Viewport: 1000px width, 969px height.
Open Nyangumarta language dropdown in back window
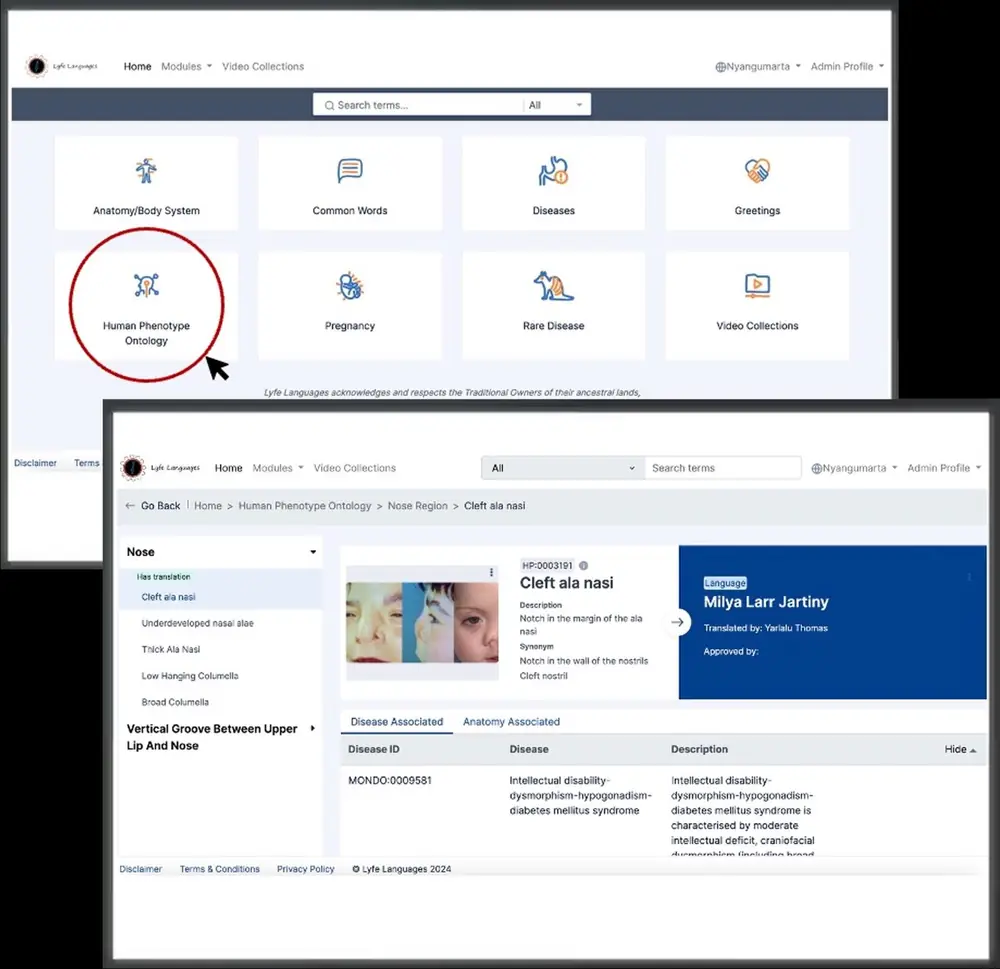(758, 66)
